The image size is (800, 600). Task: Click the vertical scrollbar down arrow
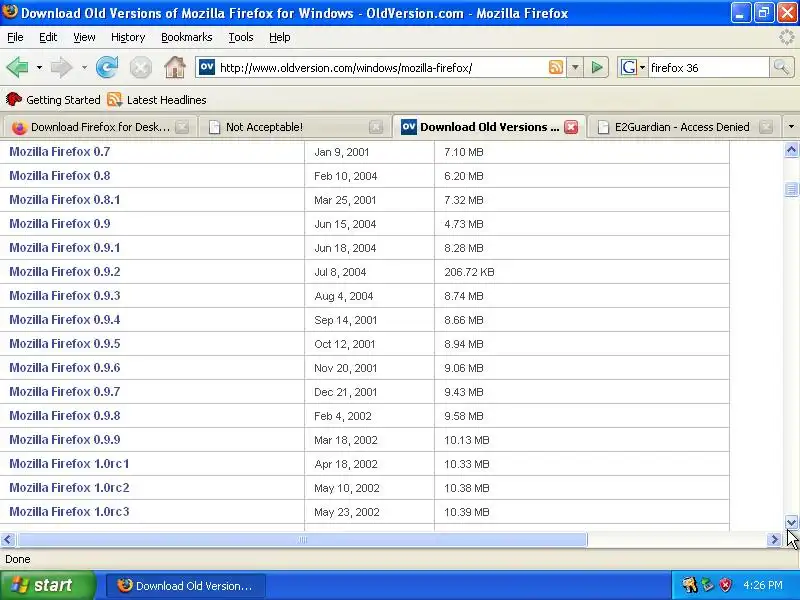(x=791, y=522)
